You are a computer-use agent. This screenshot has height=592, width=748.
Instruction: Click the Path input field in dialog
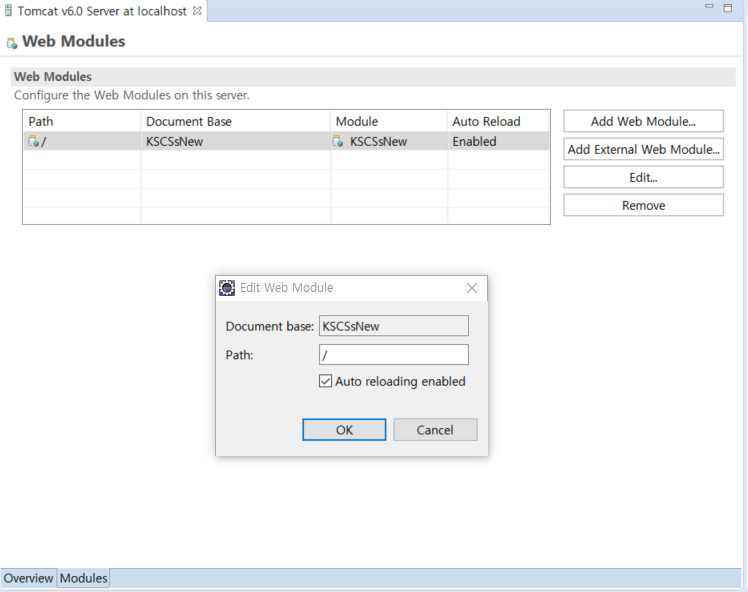coord(394,355)
